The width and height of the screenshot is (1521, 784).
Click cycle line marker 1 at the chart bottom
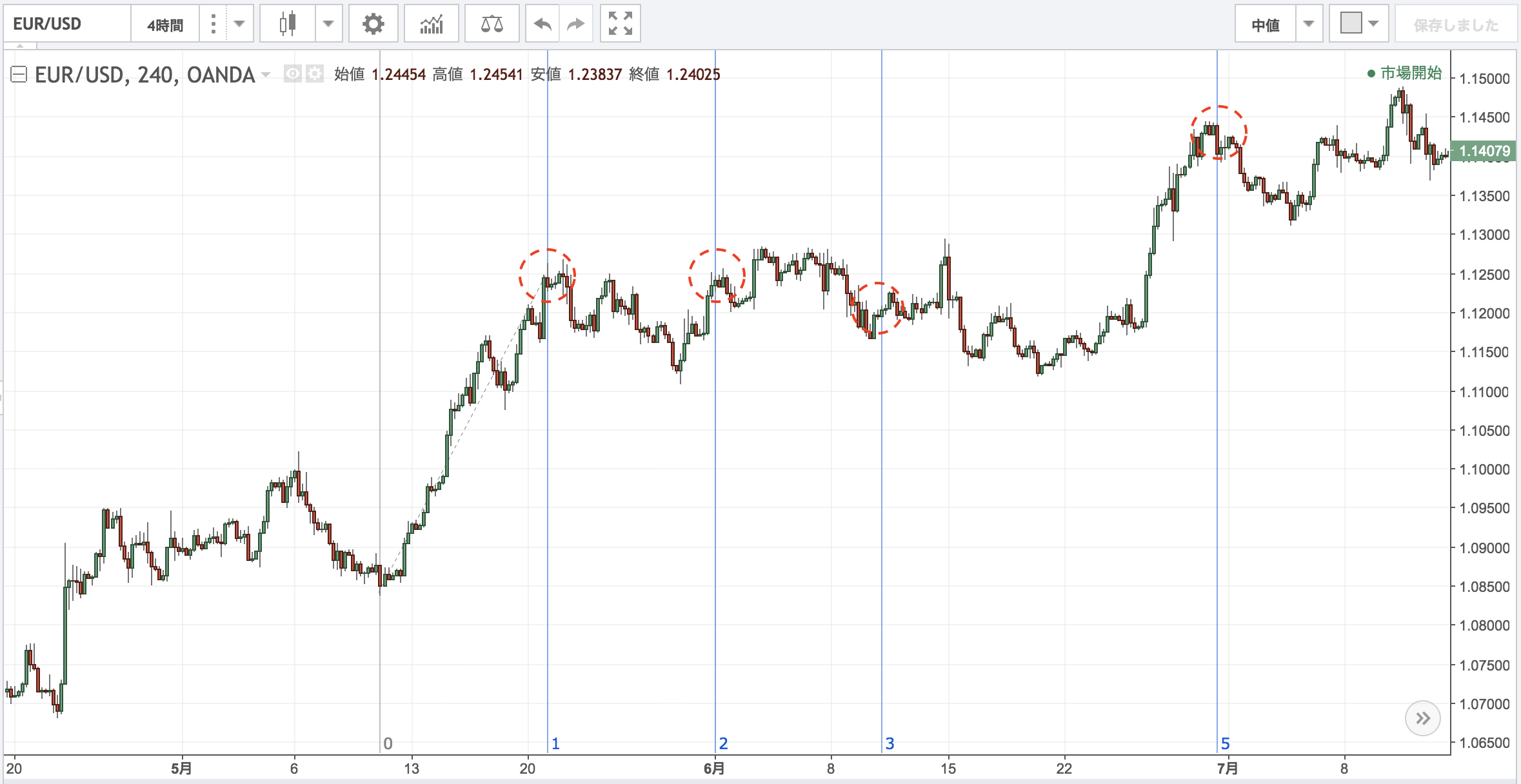point(555,743)
